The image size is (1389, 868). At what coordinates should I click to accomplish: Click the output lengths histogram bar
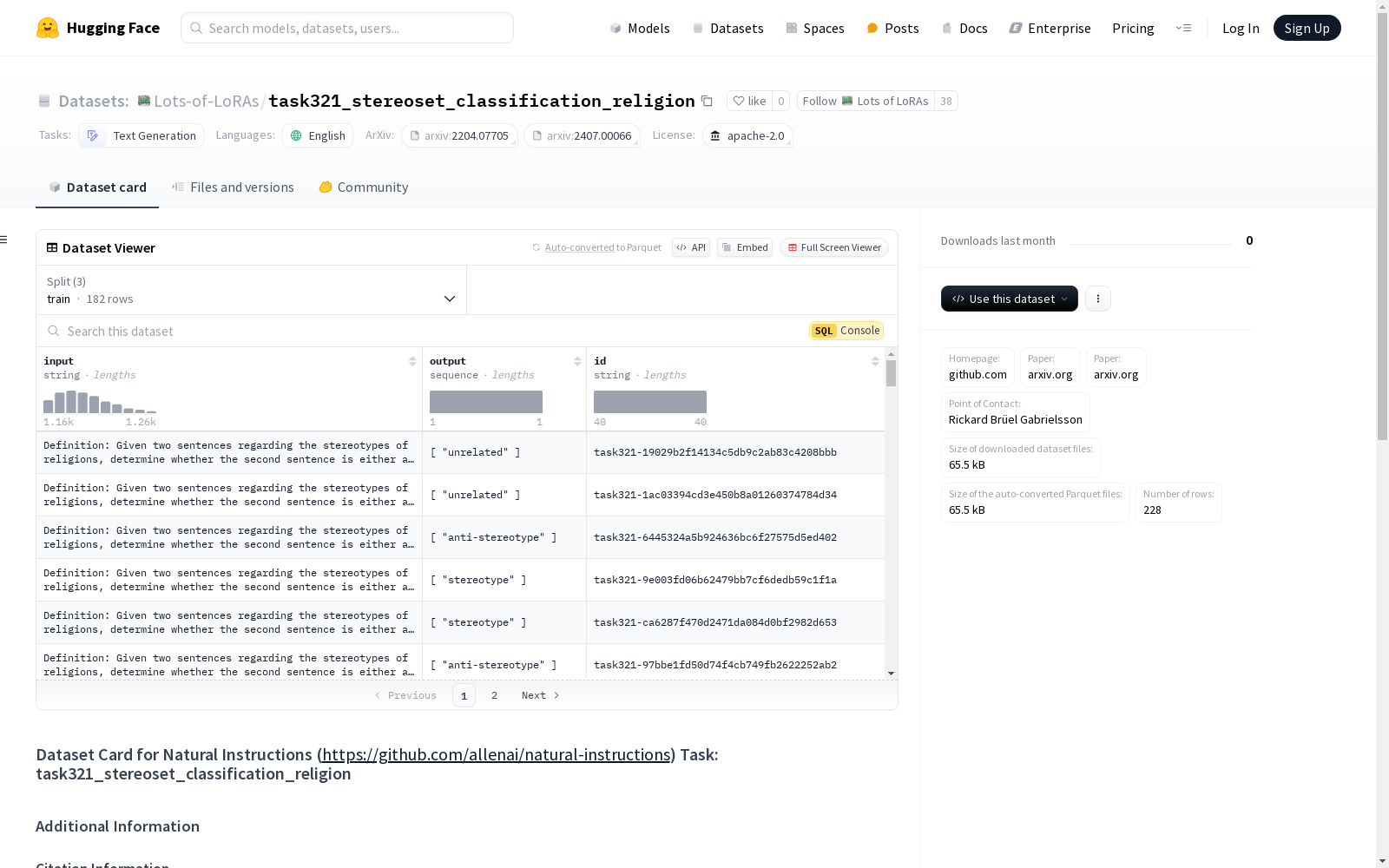(486, 402)
